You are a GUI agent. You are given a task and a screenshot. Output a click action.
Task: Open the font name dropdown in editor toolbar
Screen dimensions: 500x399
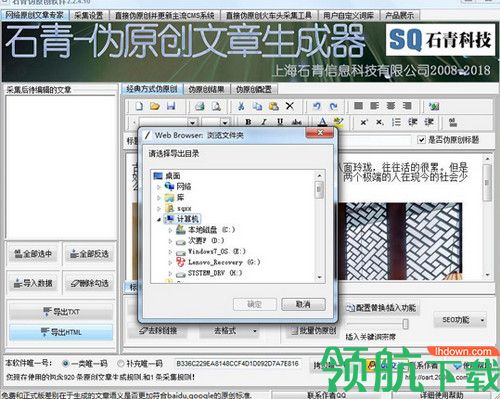point(192,122)
